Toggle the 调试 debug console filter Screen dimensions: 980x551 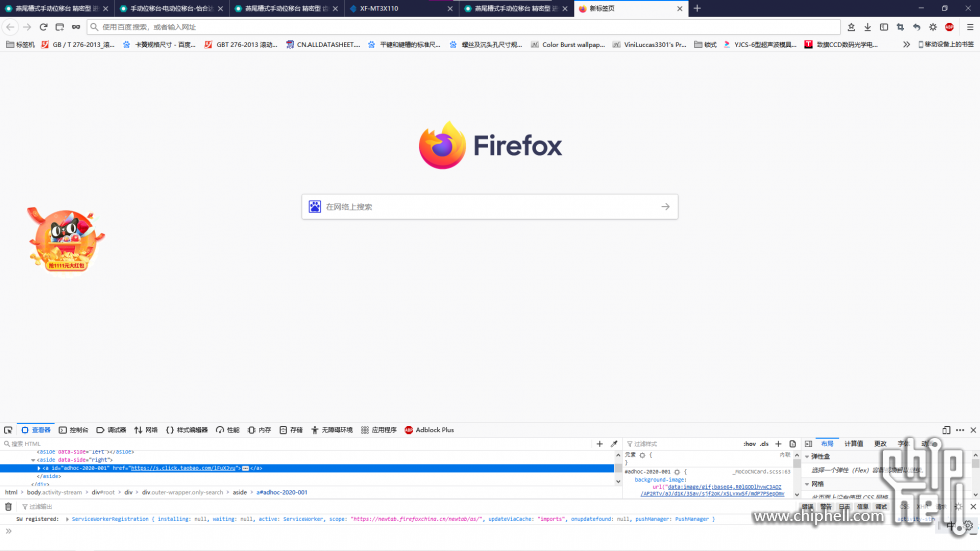pos(881,507)
